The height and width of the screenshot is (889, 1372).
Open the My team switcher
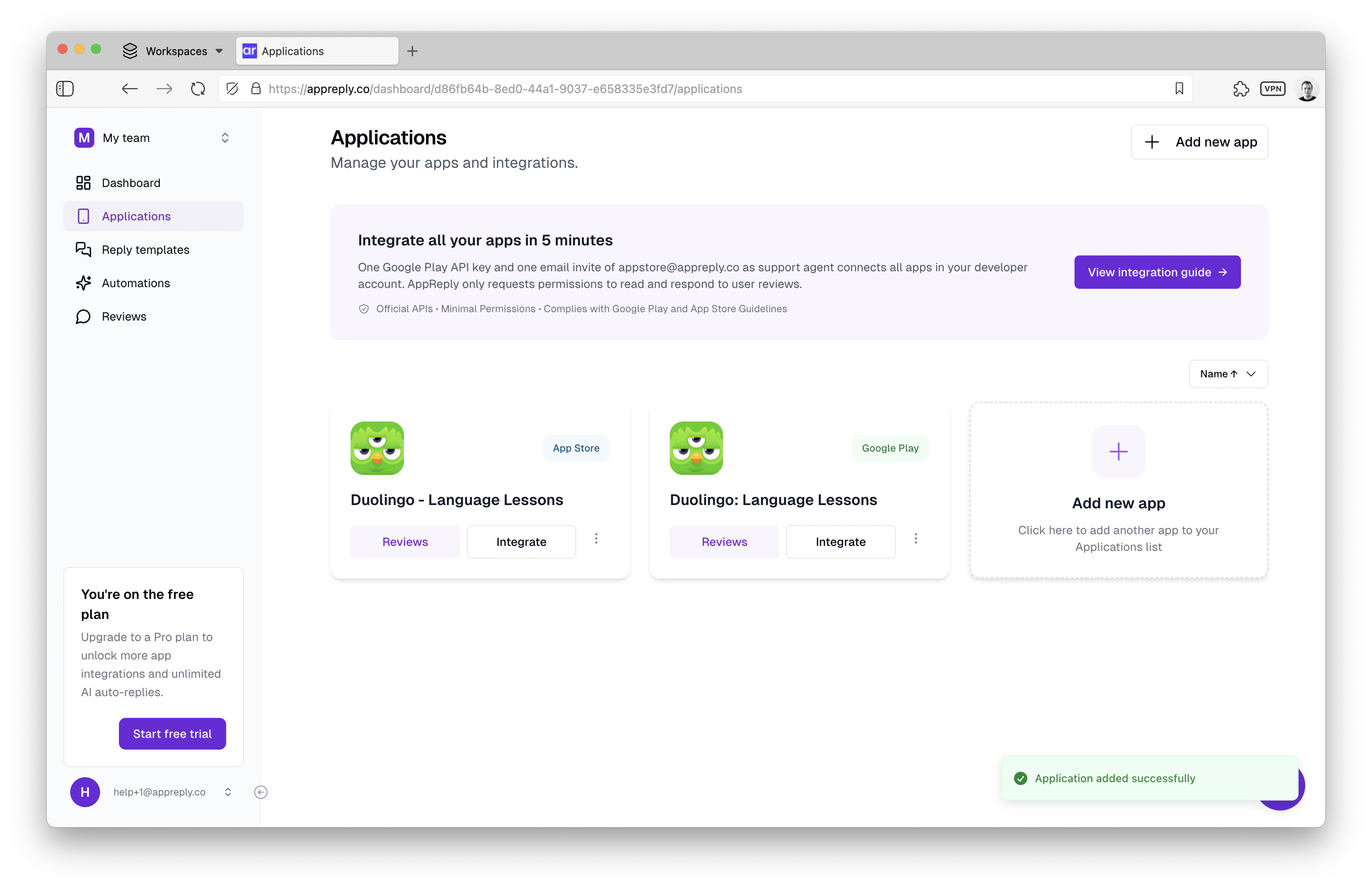click(x=153, y=138)
